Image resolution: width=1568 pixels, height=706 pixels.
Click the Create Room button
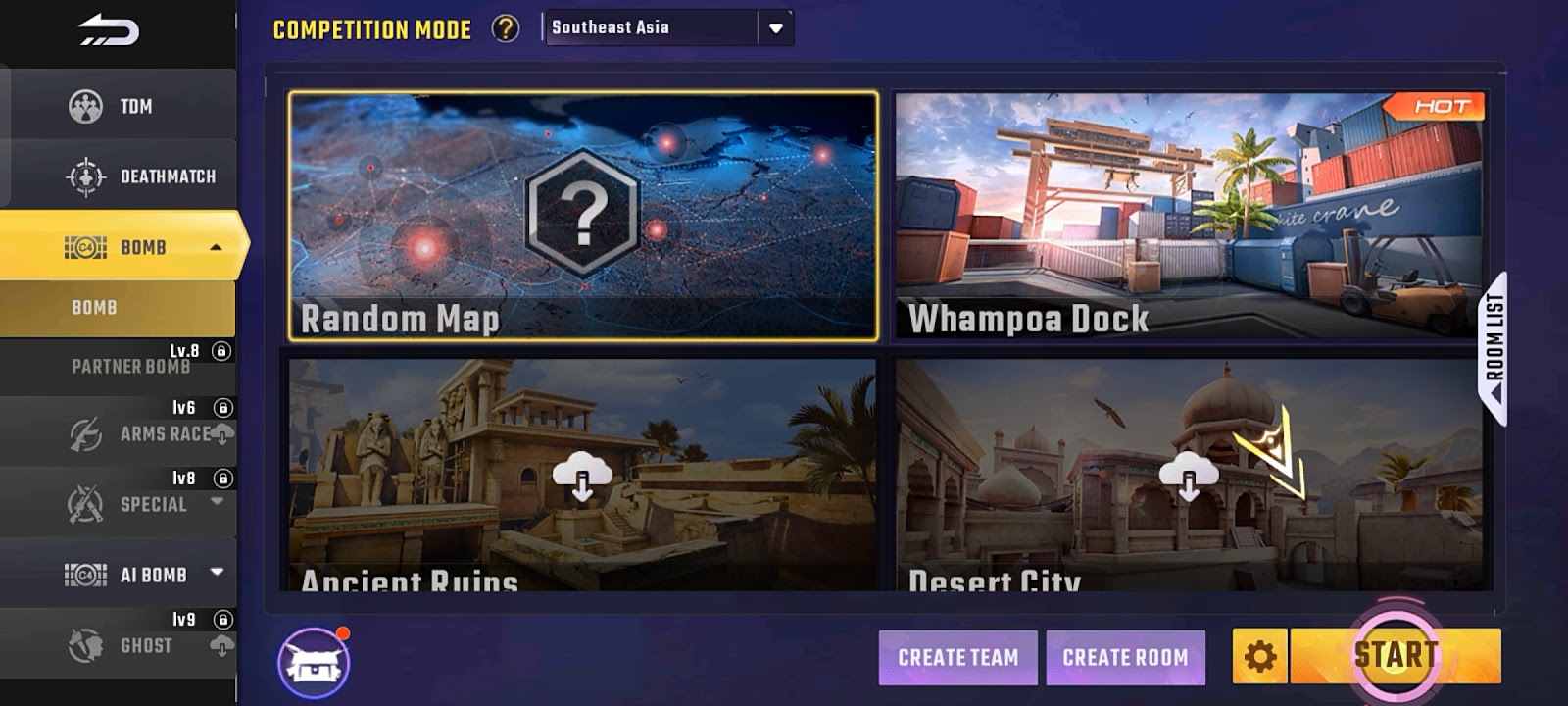tap(1125, 657)
